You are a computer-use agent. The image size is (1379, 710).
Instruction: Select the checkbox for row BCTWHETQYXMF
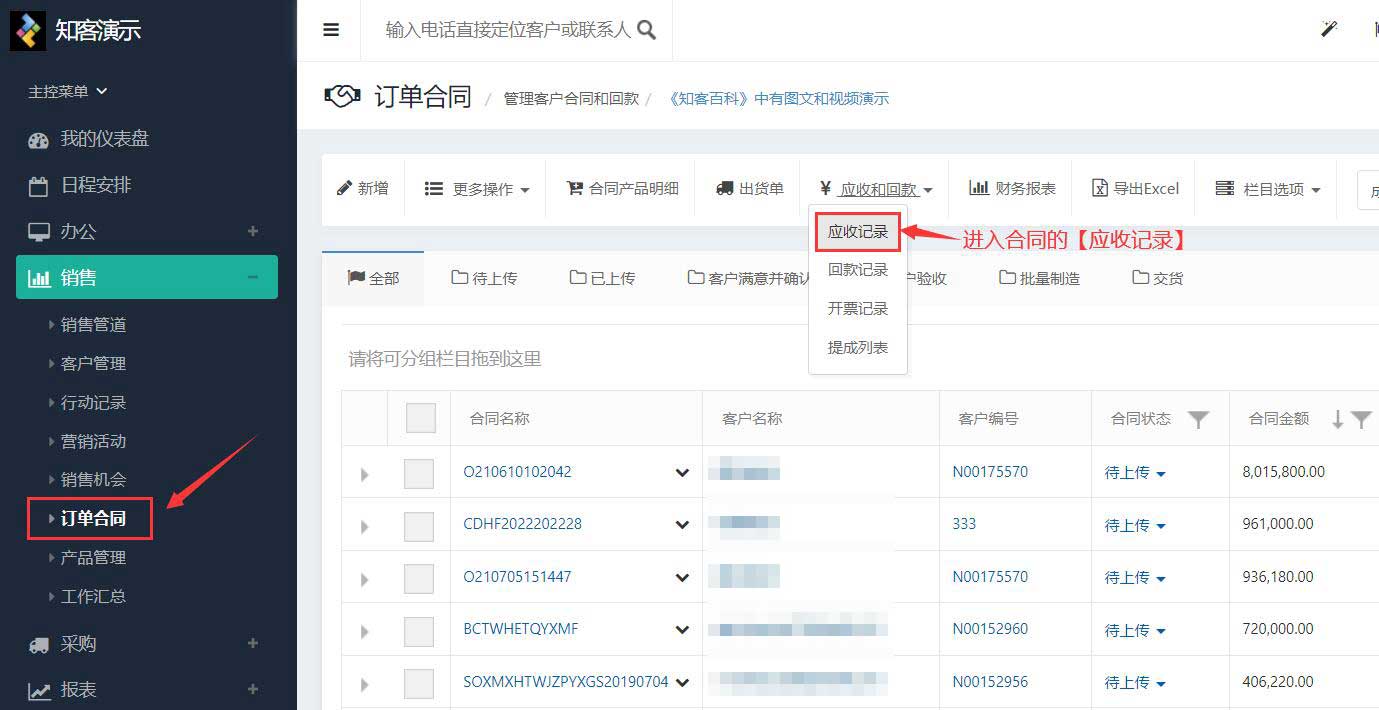(x=418, y=631)
